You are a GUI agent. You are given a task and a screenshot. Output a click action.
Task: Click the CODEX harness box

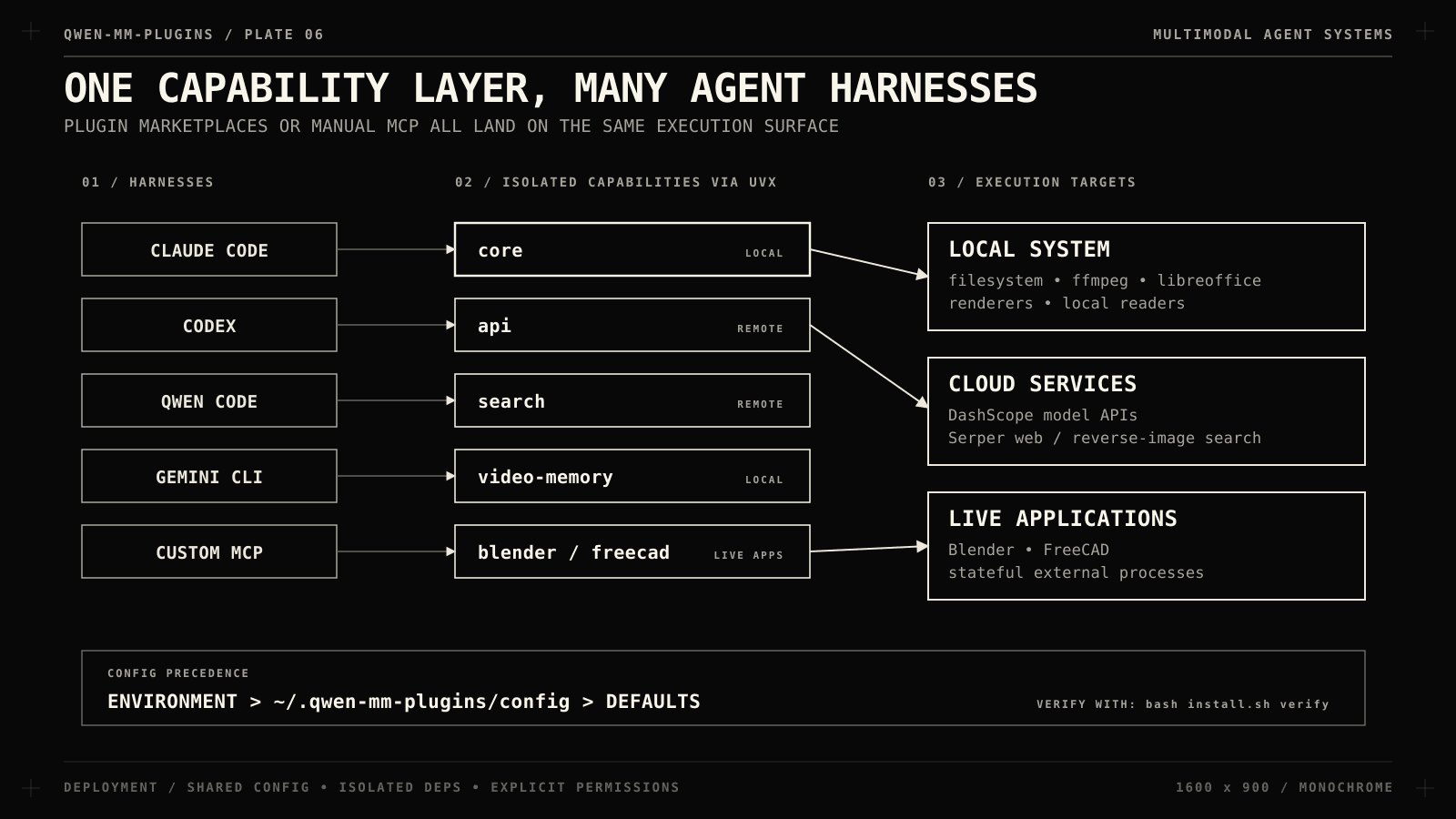point(209,325)
